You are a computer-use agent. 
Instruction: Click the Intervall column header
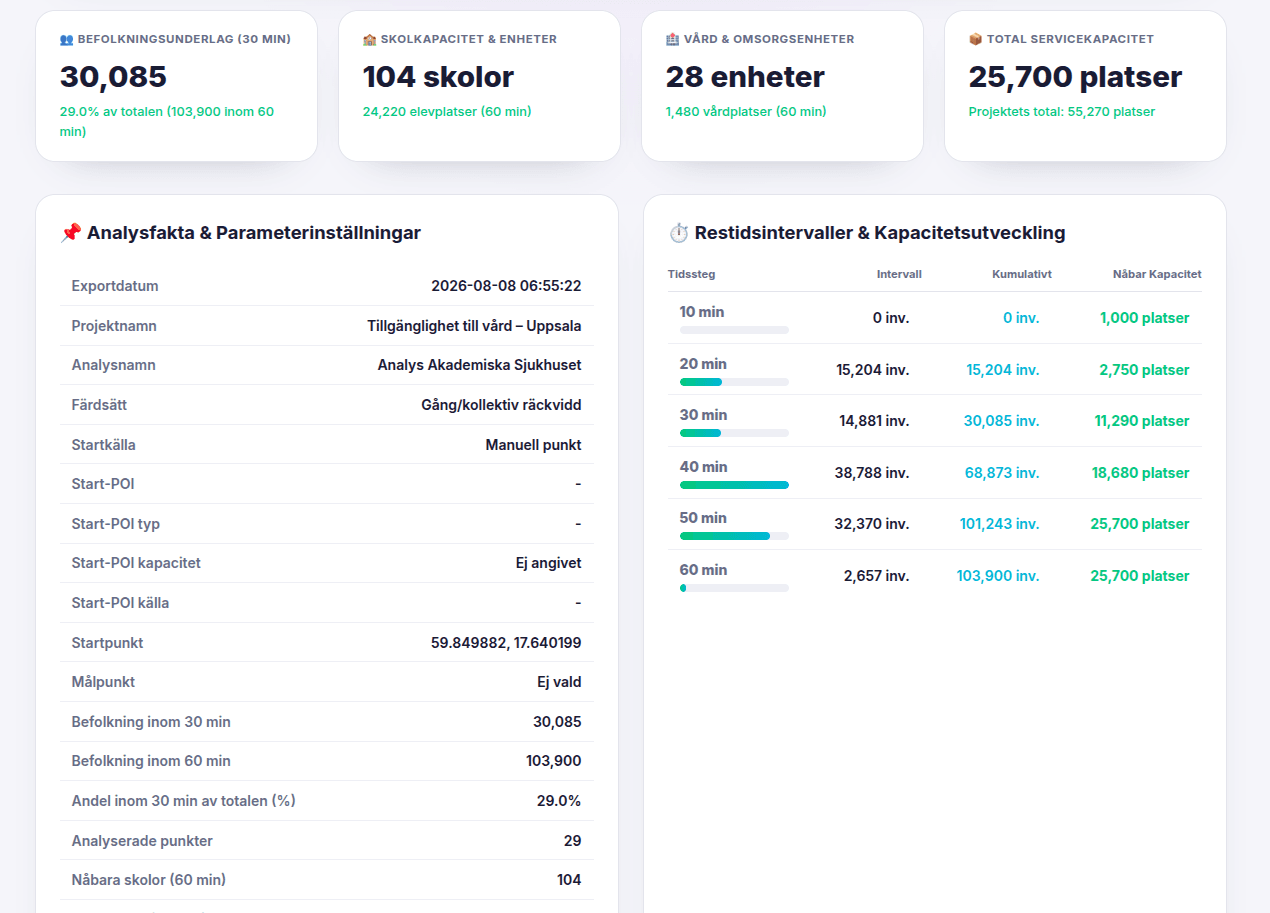[x=899, y=274]
